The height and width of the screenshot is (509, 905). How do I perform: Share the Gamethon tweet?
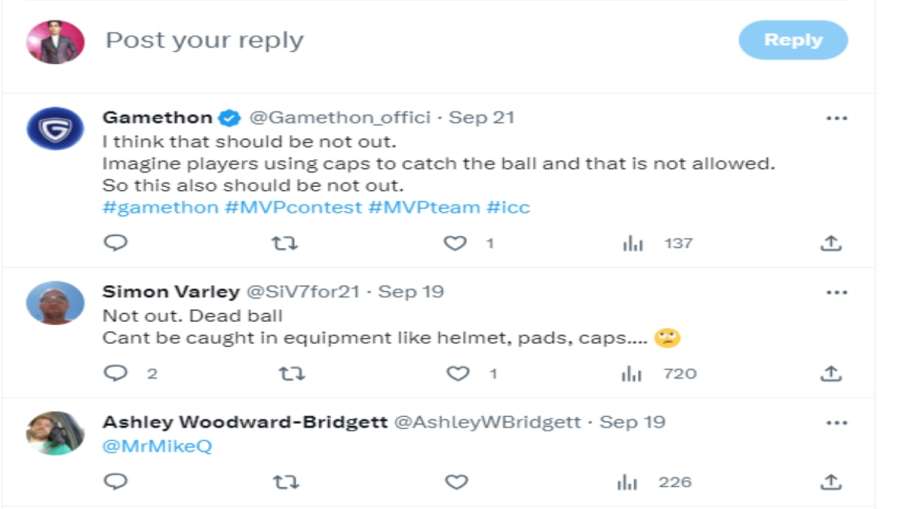830,243
